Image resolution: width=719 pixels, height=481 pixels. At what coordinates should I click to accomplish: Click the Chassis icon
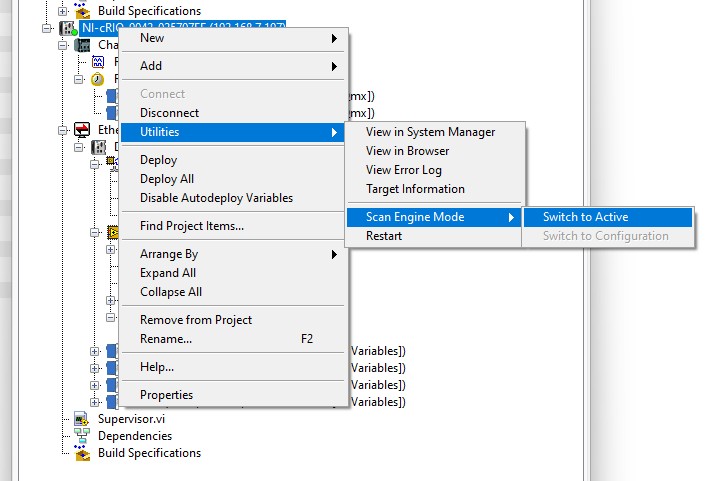(x=83, y=45)
